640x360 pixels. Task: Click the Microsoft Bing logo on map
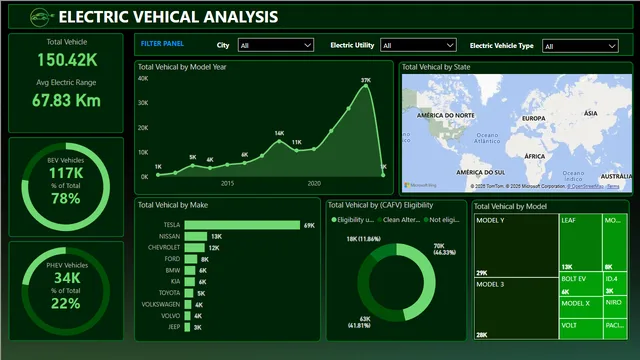(x=420, y=185)
